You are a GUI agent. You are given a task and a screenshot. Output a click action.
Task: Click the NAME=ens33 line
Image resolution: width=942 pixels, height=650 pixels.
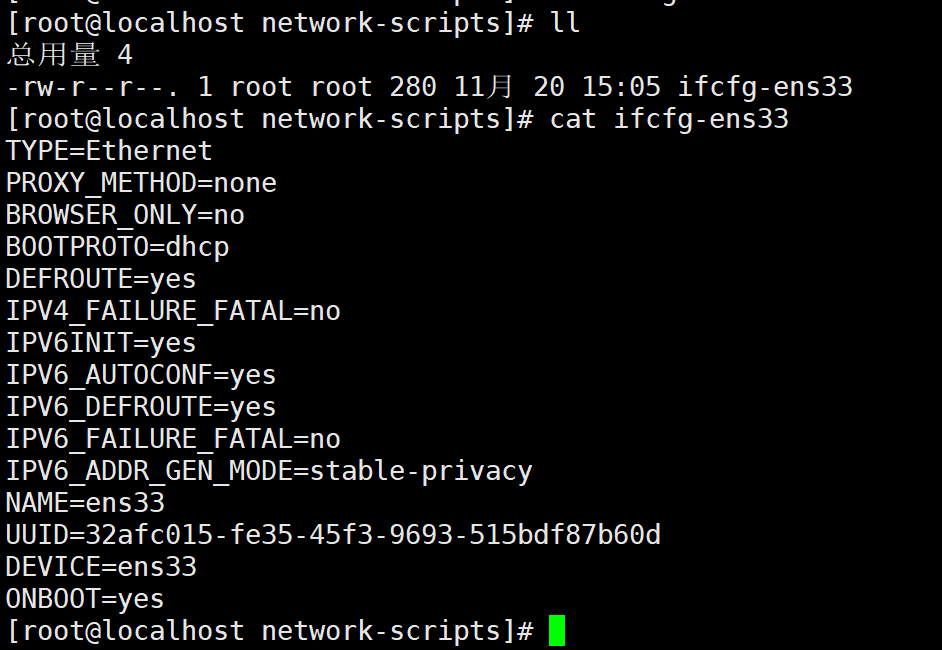click(85, 503)
